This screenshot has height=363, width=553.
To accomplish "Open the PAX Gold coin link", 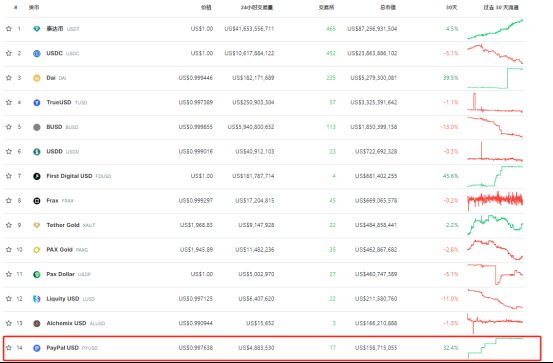I will [59, 249].
